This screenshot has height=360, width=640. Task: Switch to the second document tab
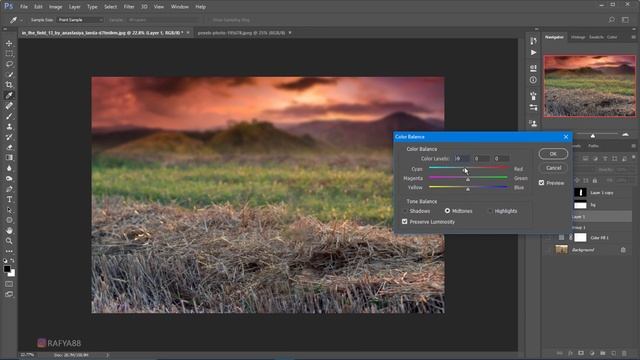[241, 33]
